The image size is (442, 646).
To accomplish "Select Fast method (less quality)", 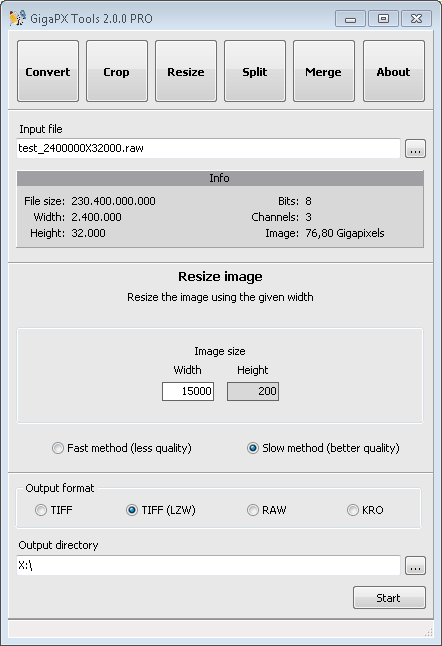I will point(122,448).
